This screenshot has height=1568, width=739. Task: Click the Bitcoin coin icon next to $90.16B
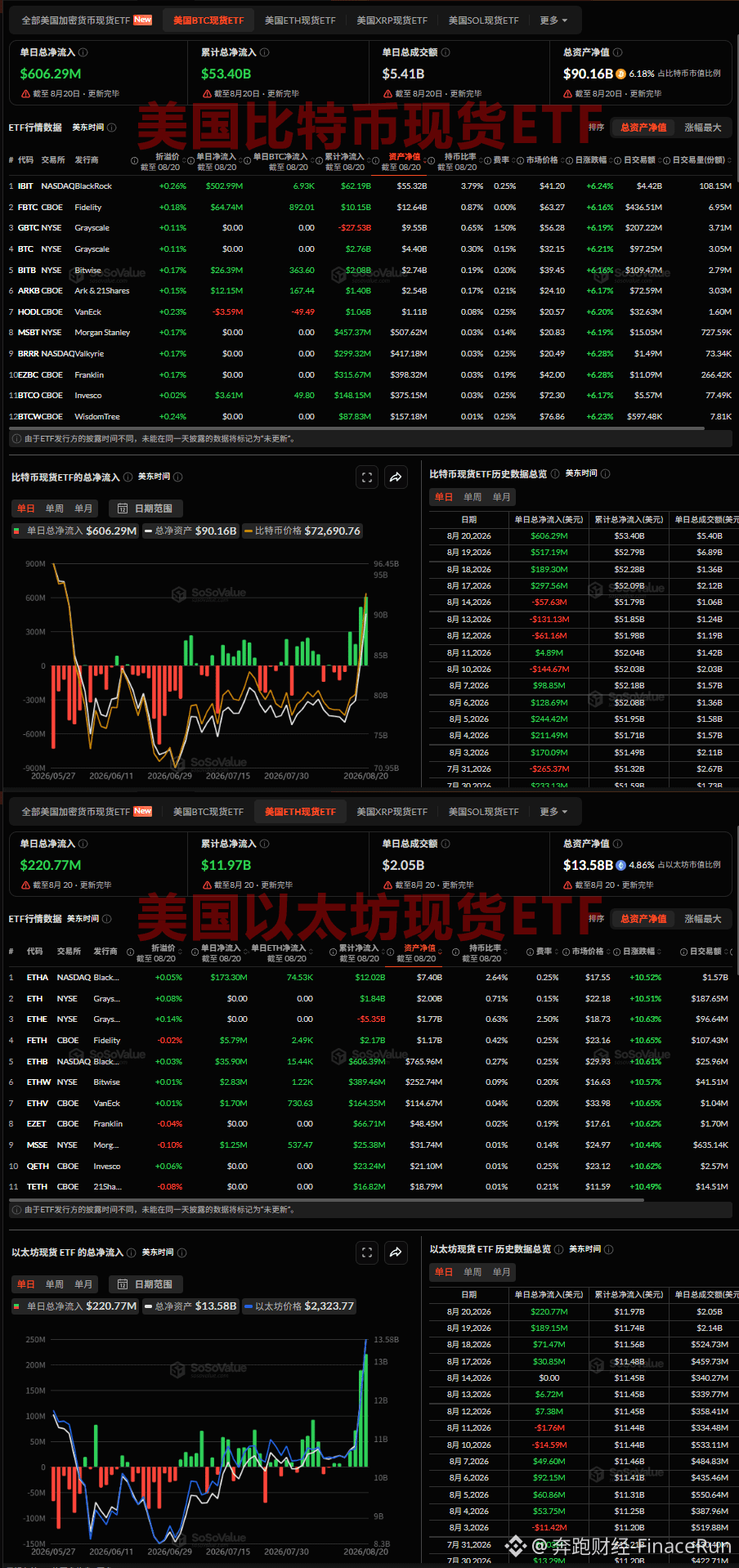pos(621,74)
